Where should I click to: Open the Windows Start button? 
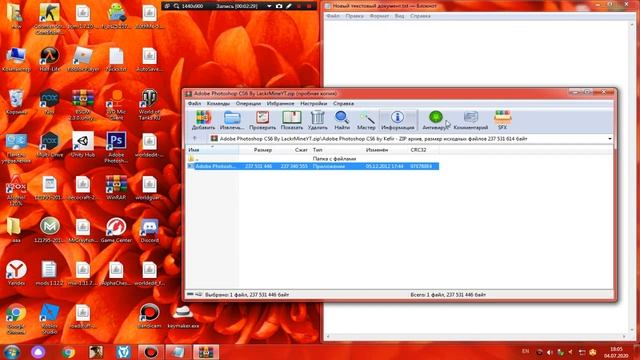(x=12, y=352)
